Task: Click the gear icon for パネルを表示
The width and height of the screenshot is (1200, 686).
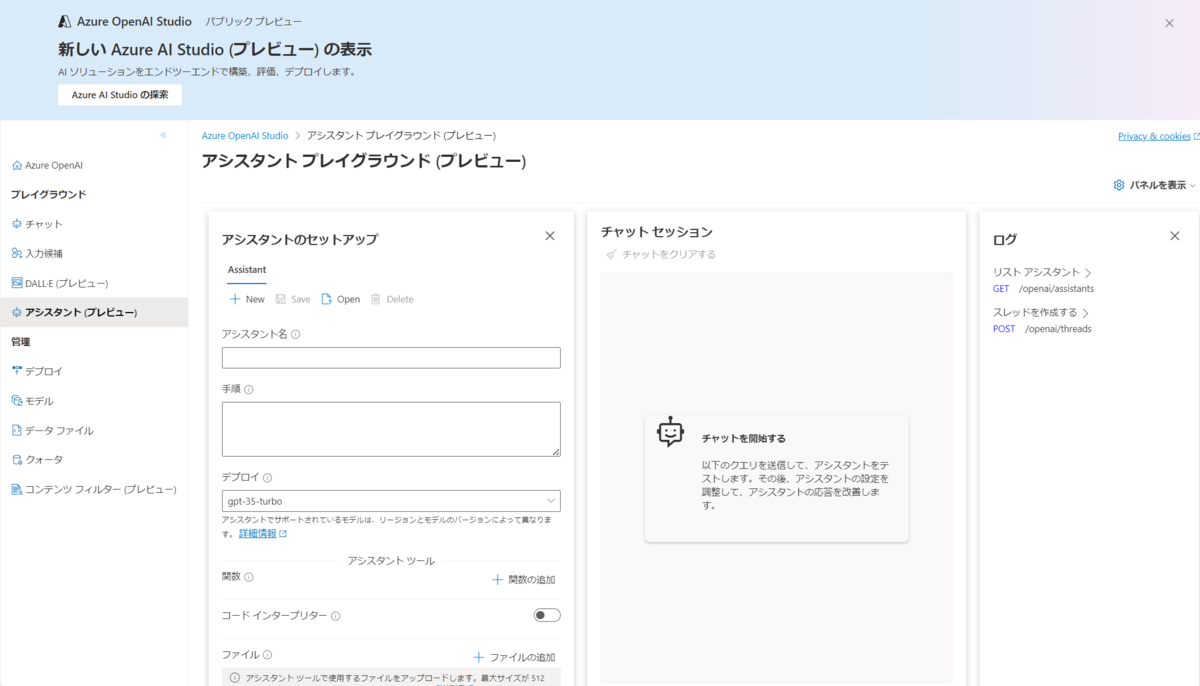Action: (x=1119, y=185)
